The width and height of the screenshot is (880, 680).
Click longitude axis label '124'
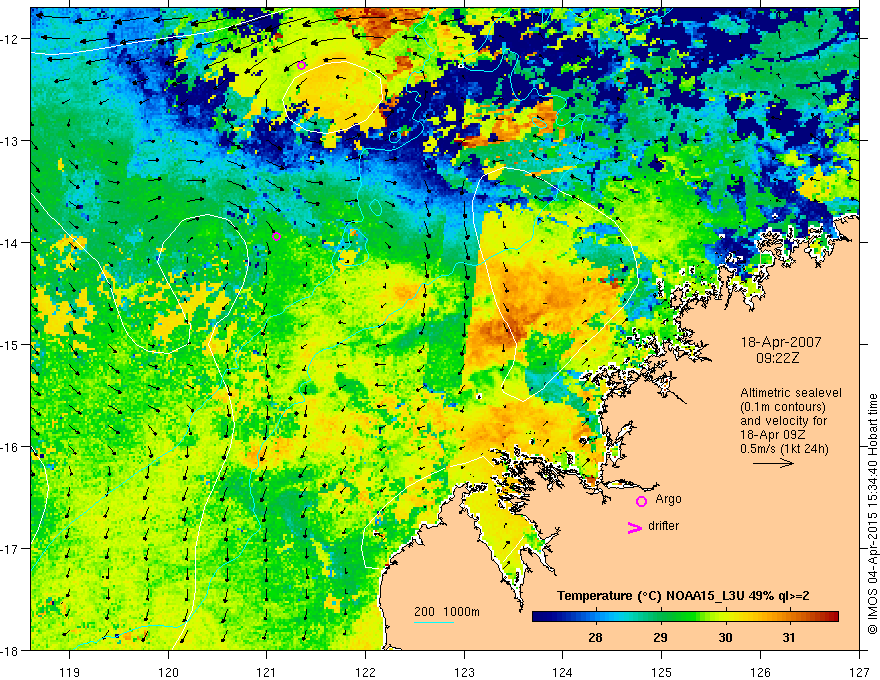pyautogui.click(x=563, y=672)
